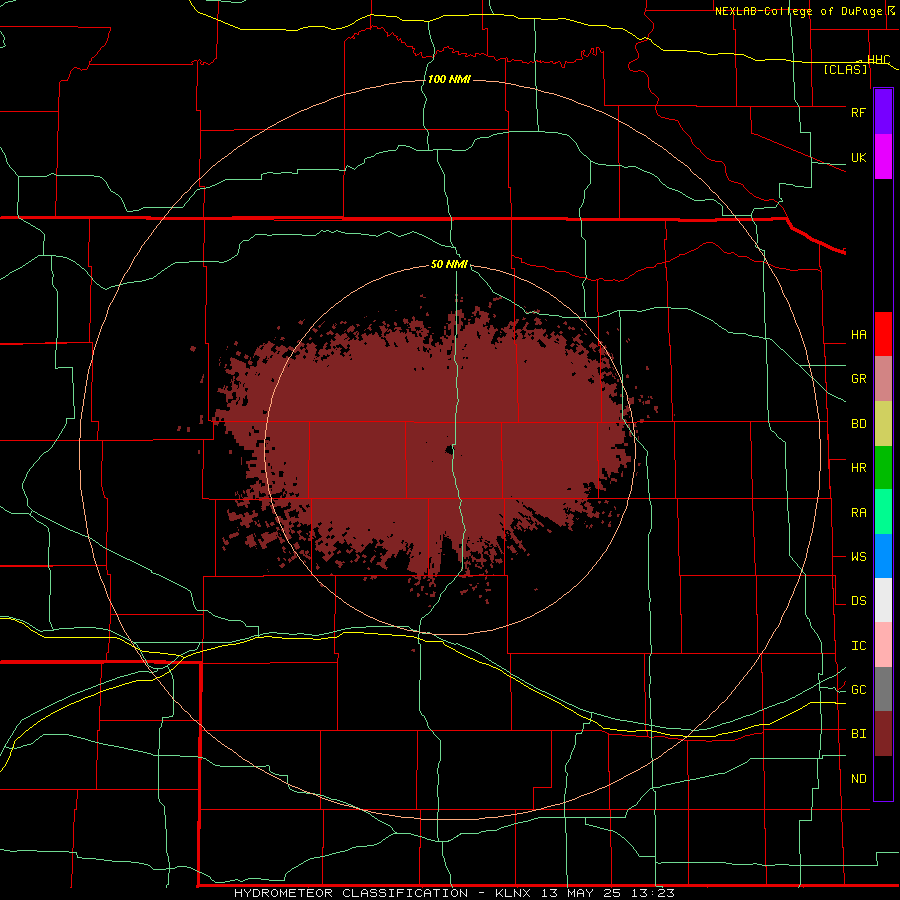Click the '[CLAS]' label above the legend
This screenshot has width=900, height=900.
point(845,70)
